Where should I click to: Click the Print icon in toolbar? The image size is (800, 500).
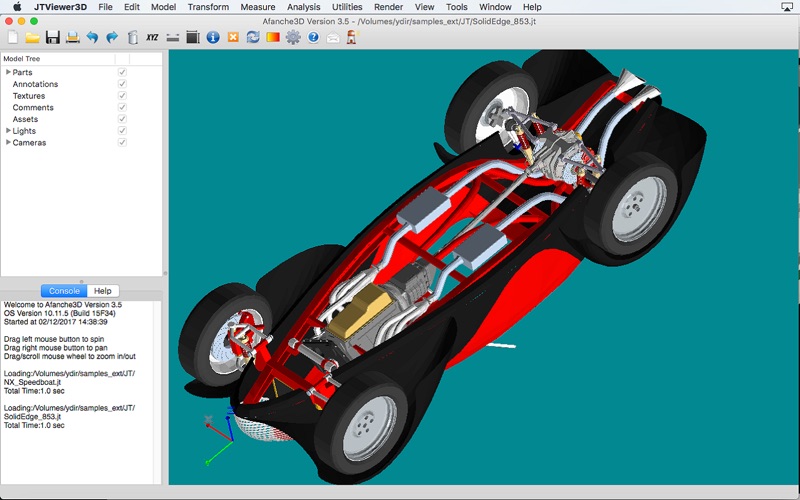click(72, 38)
